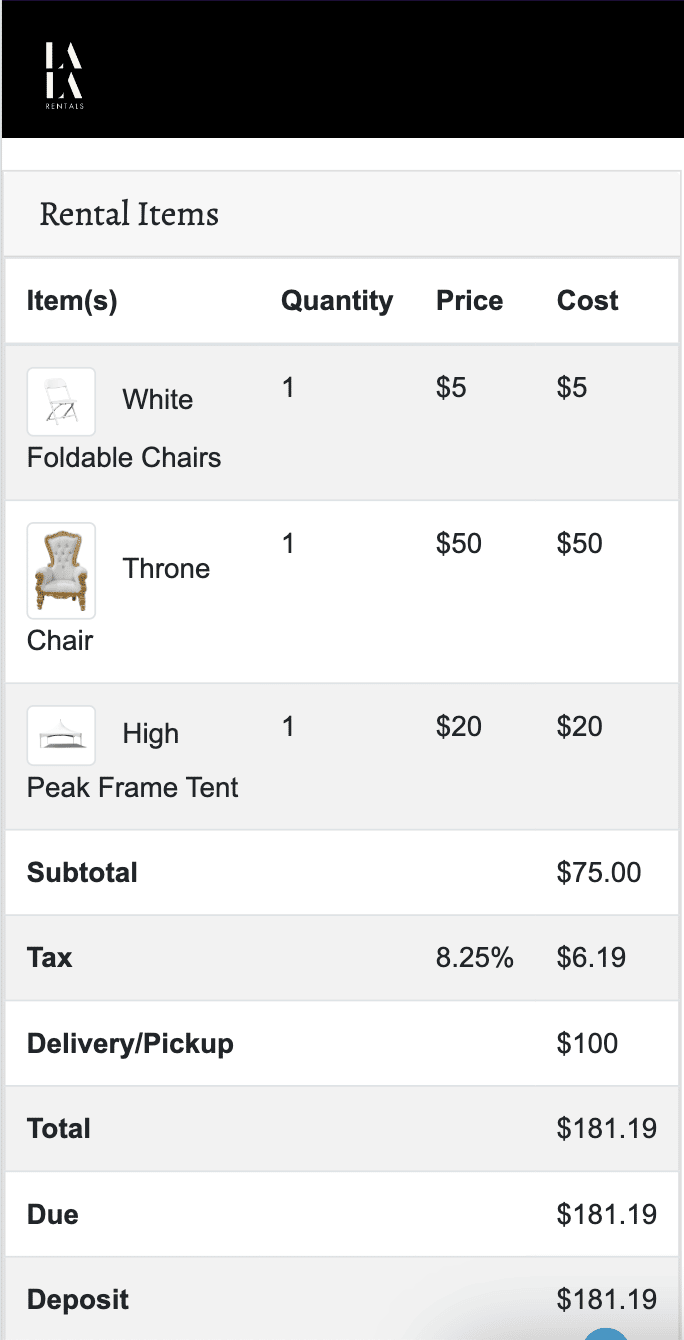Click the LA LA Rentals logo
Image resolution: width=684 pixels, height=1340 pixels.
tap(65, 76)
